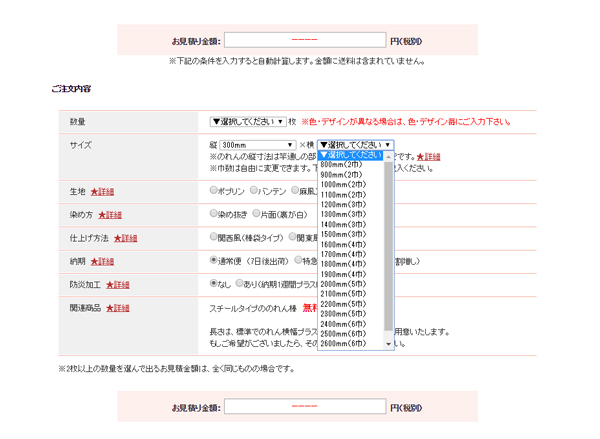Click the top お見積り金額 field
Image resolution: width=600 pixels, height=439 pixels.
(305, 40)
